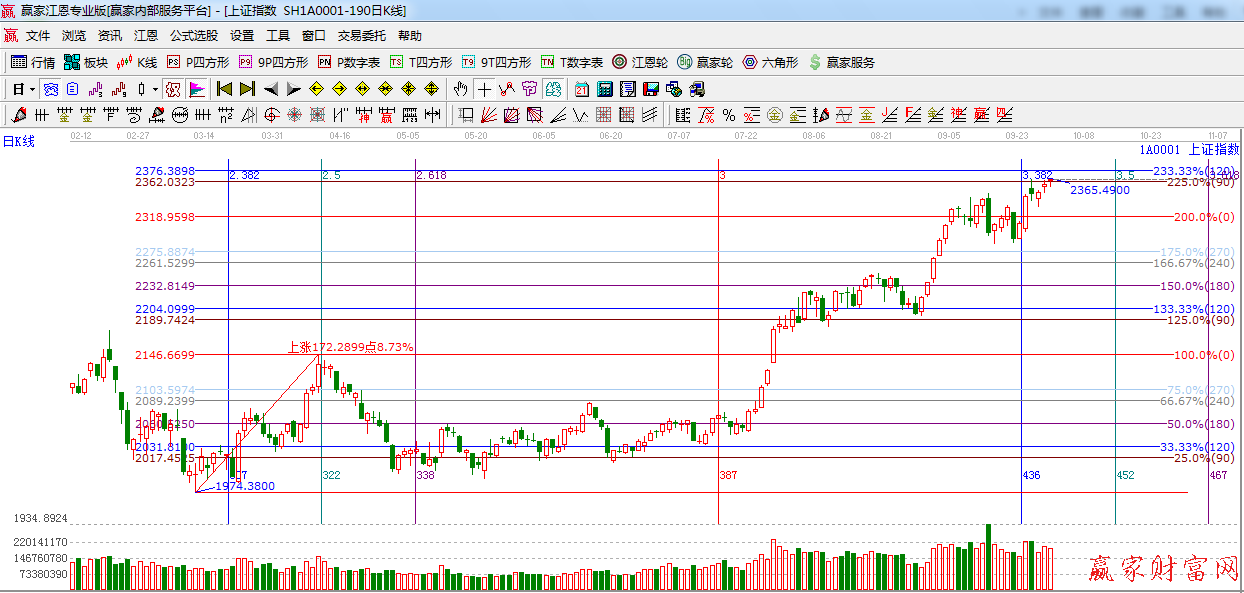Click the 赢家服务 dollar-sign icon
The height and width of the screenshot is (593, 1244).
pyautogui.click(x=815, y=62)
